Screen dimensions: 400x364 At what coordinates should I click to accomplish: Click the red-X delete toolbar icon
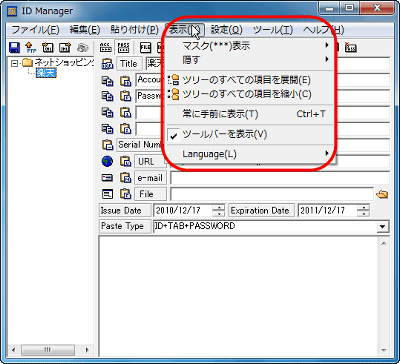tap(350, 48)
